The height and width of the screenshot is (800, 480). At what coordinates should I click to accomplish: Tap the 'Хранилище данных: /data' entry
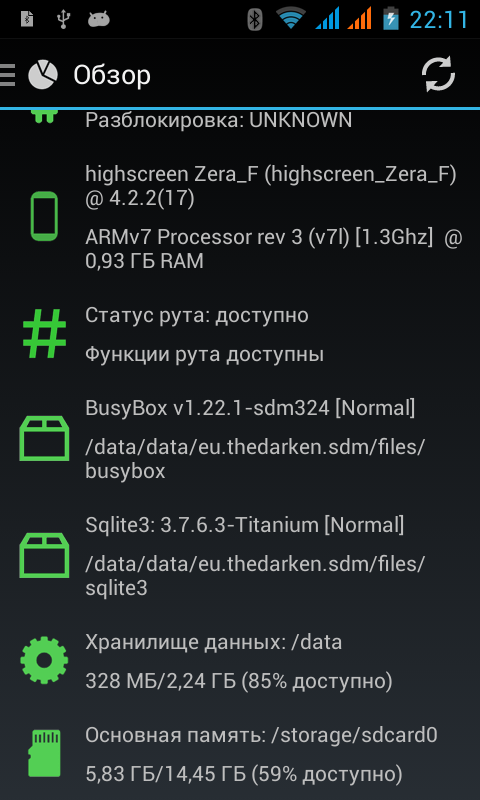tap(240, 661)
